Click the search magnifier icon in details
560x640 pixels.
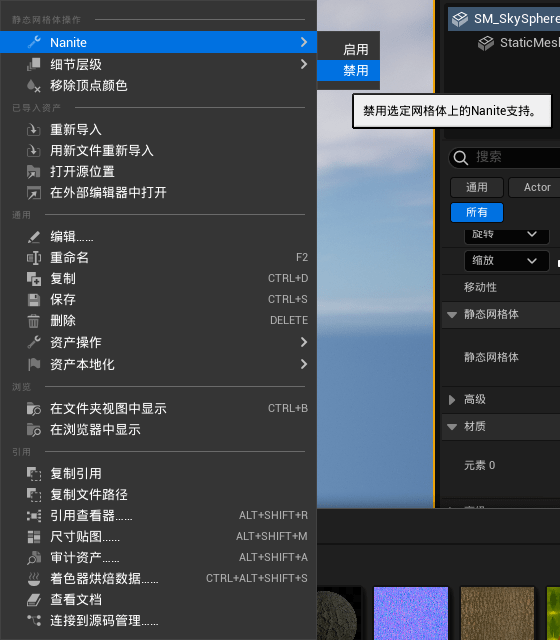[461, 158]
